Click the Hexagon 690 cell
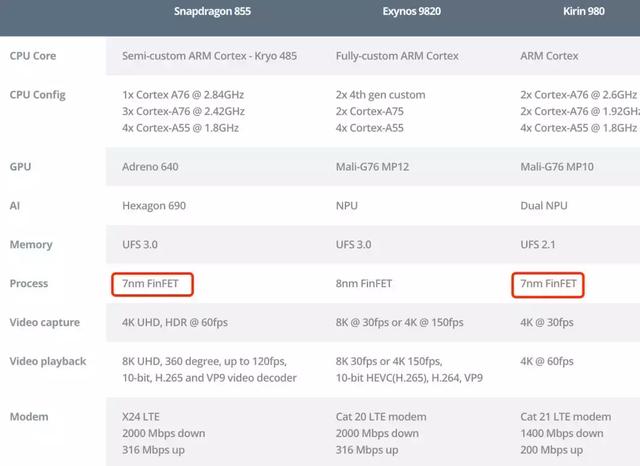 tap(154, 205)
